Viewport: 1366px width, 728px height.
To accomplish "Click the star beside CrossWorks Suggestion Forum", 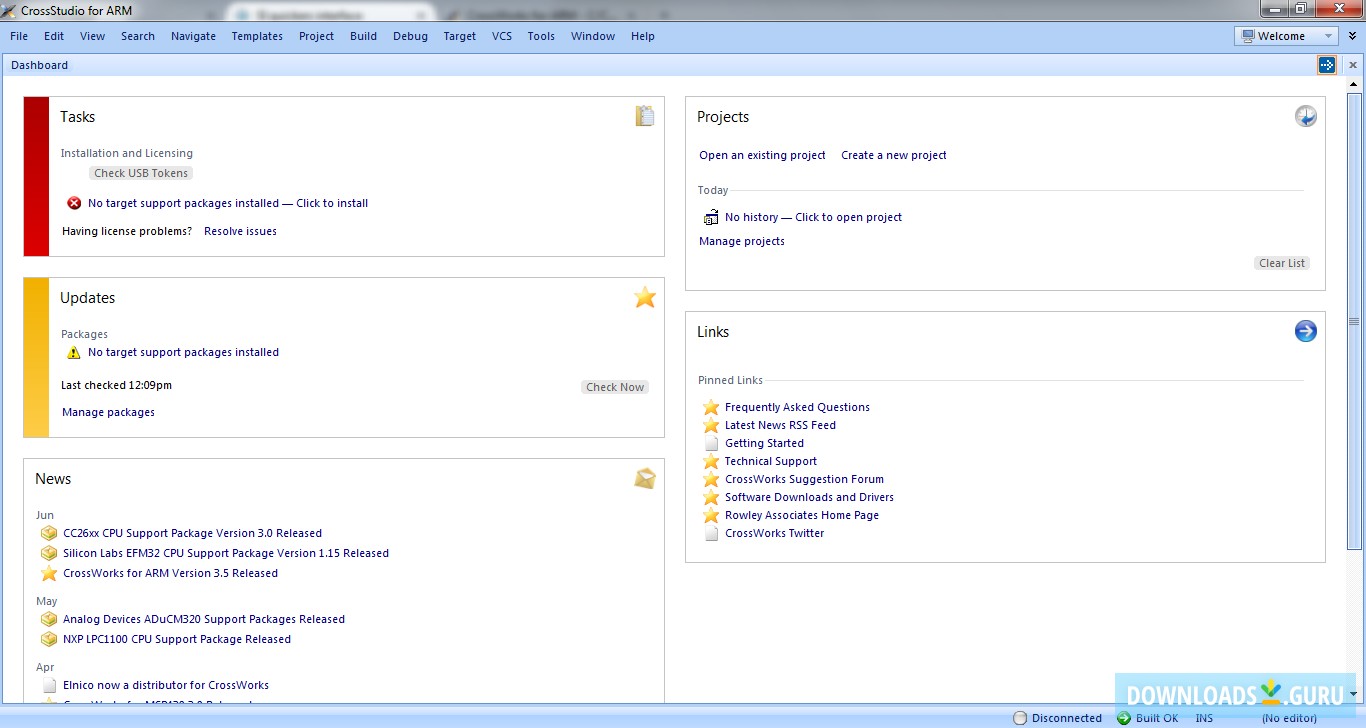I will [x=711, y=479].
